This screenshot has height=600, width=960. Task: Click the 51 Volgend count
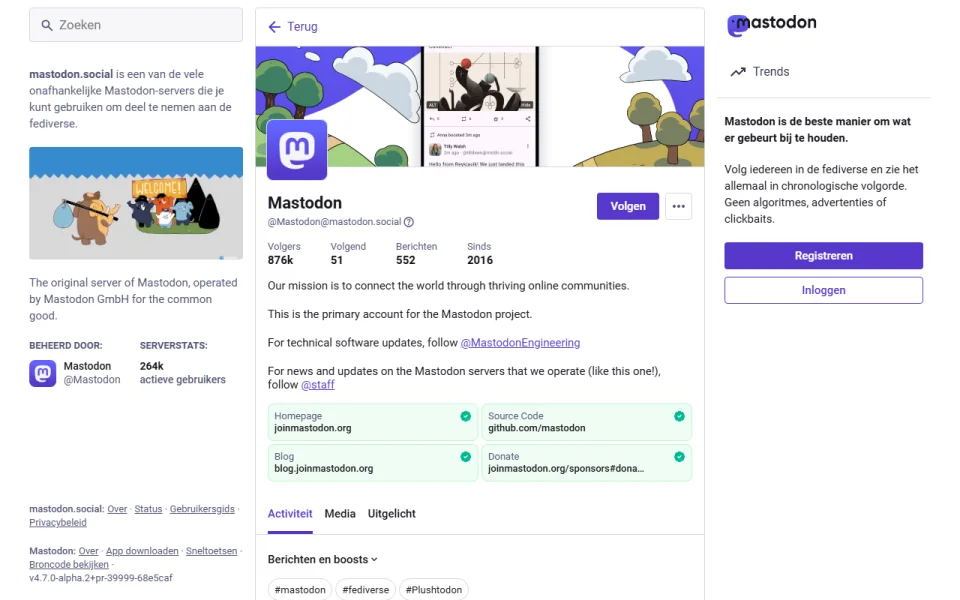348,253
